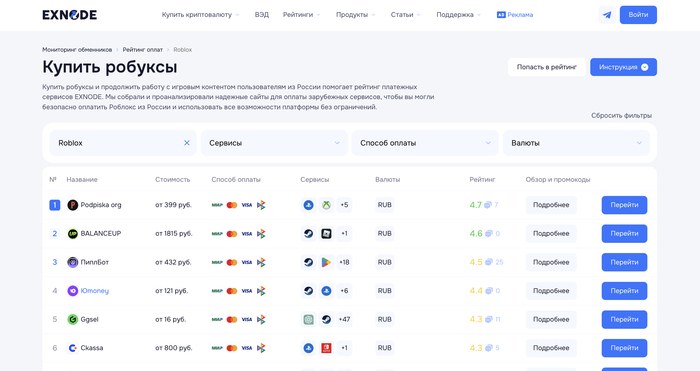Image resolution: width=700 pixels, height=371 pixels.
Task: Open the Поддержка dropdown menu
Action: coord(459,15)
